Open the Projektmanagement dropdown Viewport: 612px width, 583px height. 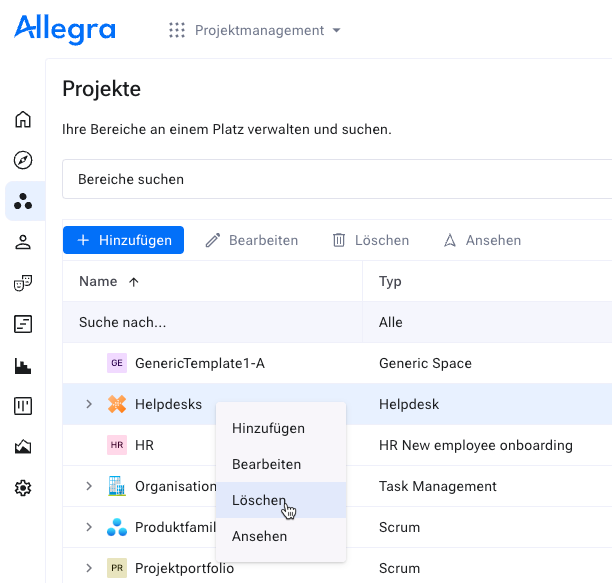267,30
